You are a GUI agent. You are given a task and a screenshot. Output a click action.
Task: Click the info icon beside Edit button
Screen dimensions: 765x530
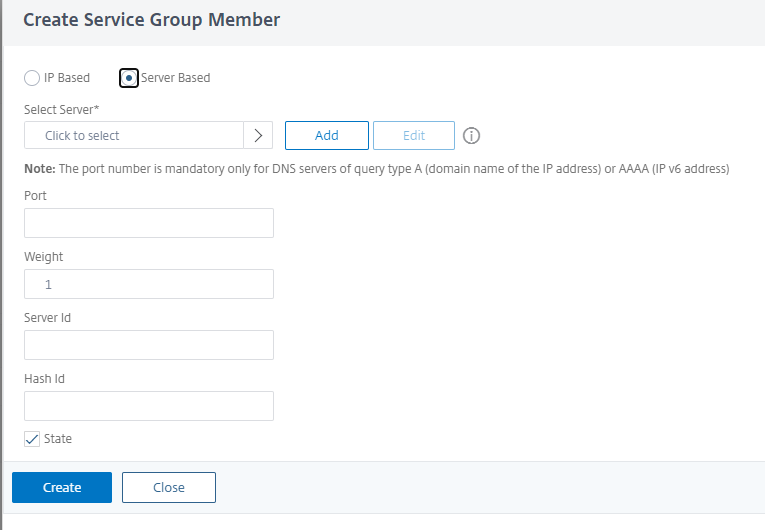(472, 136)
